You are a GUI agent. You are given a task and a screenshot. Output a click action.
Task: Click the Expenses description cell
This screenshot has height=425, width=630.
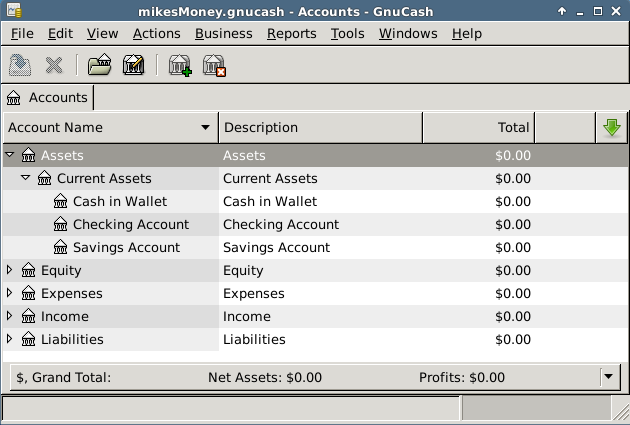[254, 294]
